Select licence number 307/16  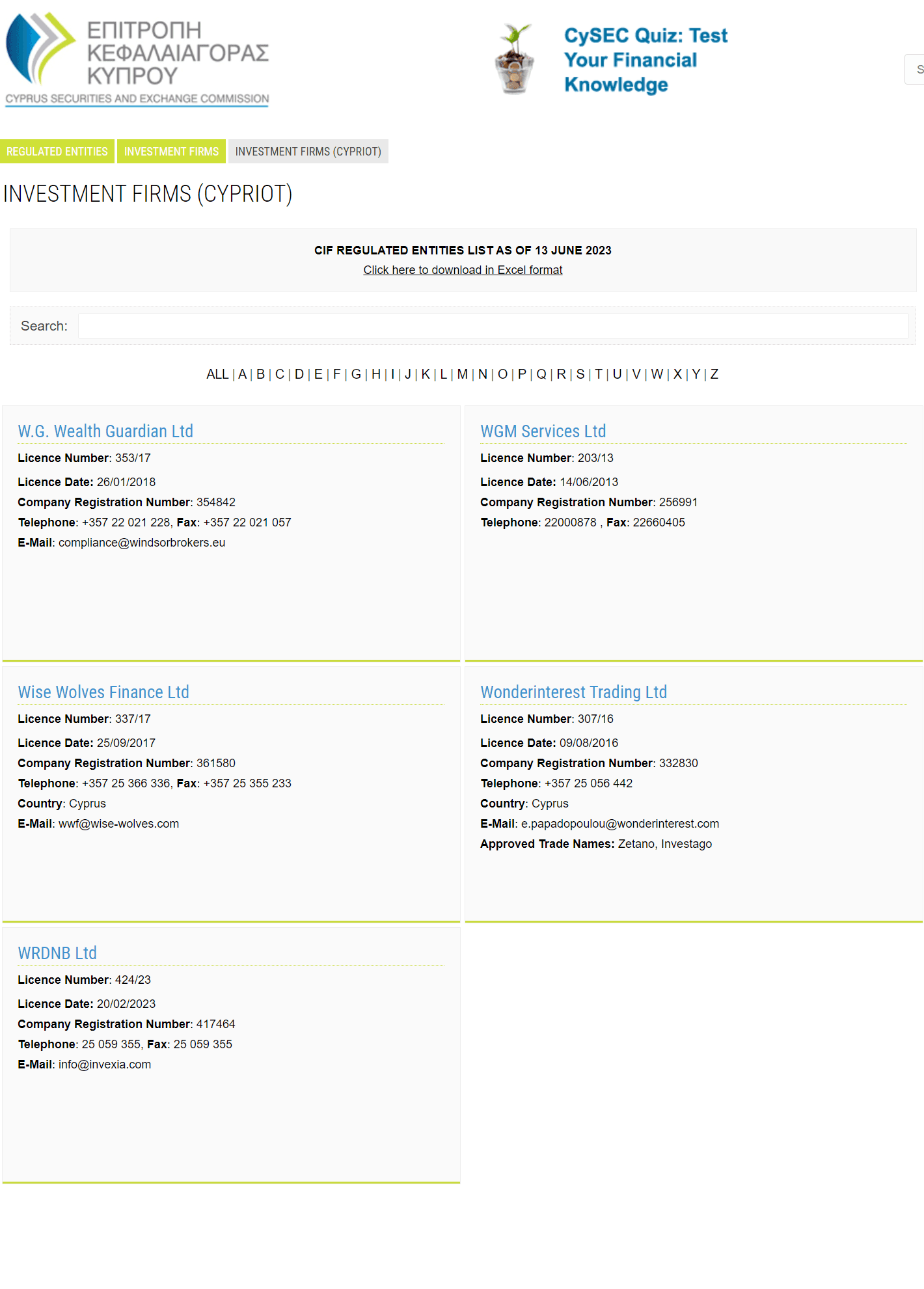[595, 719]
